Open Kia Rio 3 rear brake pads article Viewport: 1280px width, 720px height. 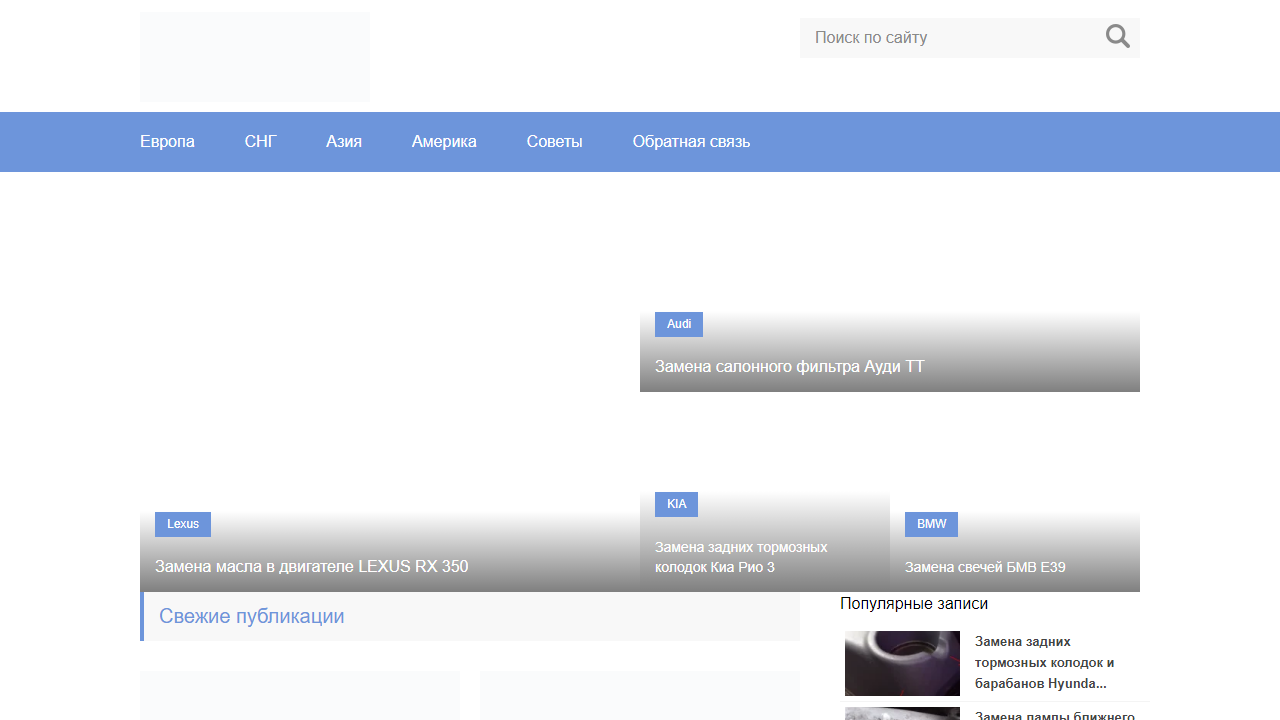point(741,557)
